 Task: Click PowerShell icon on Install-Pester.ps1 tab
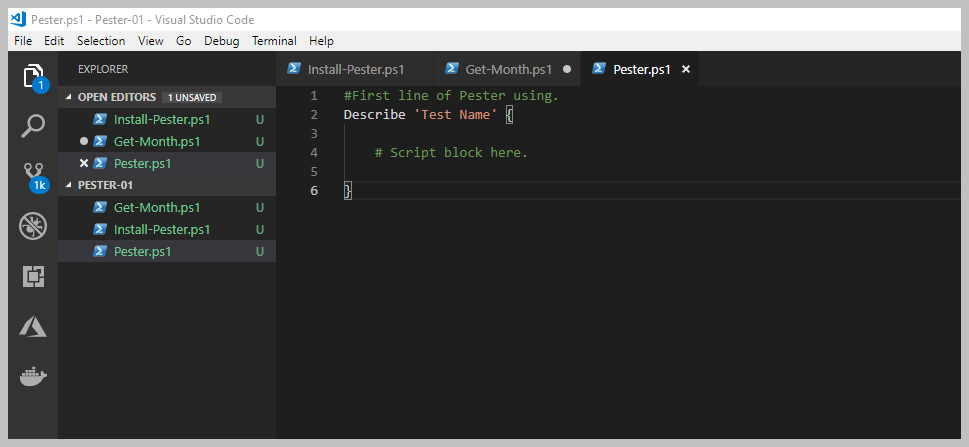coord(294,69)
